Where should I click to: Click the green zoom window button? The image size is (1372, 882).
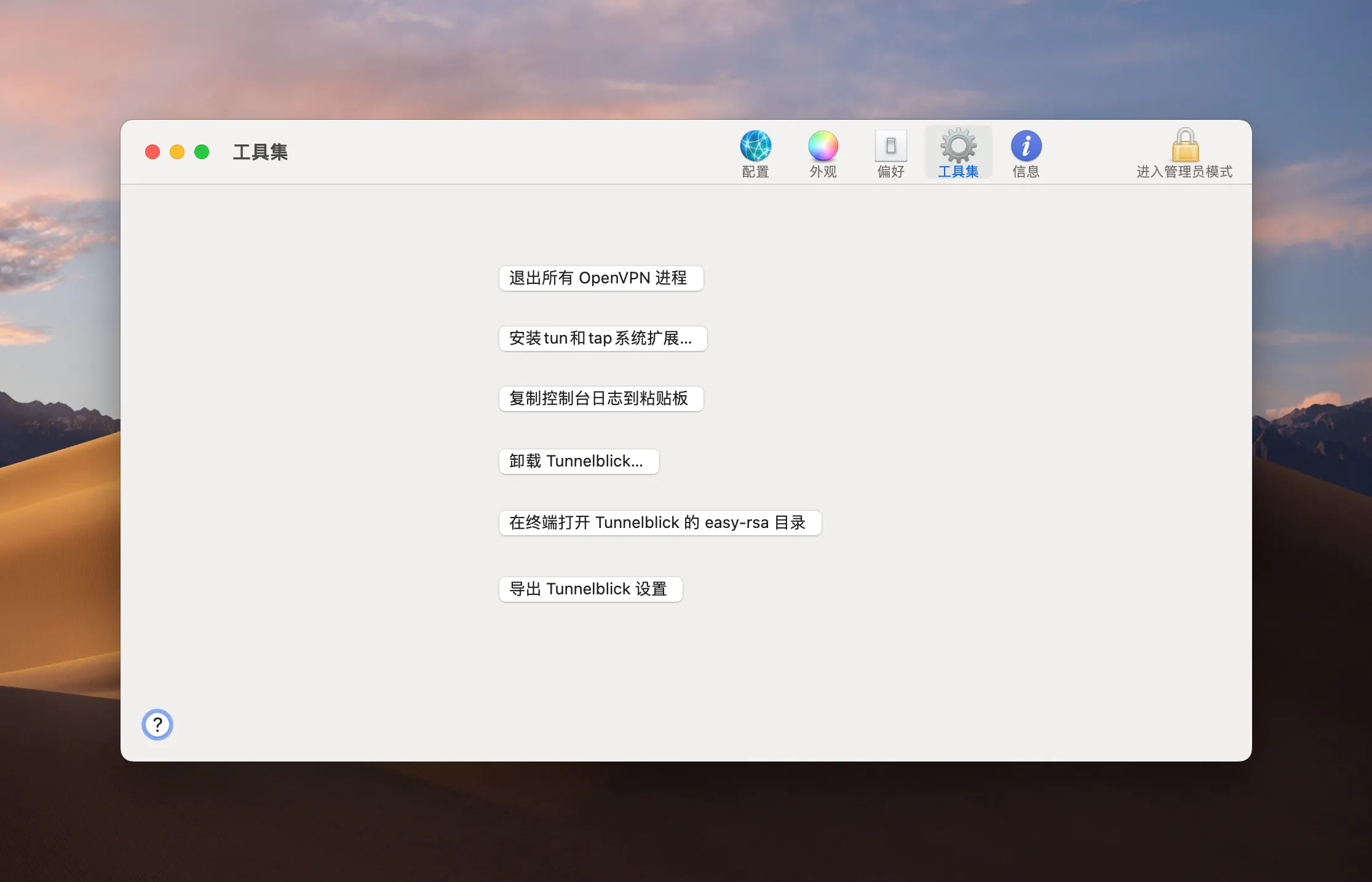202,151
